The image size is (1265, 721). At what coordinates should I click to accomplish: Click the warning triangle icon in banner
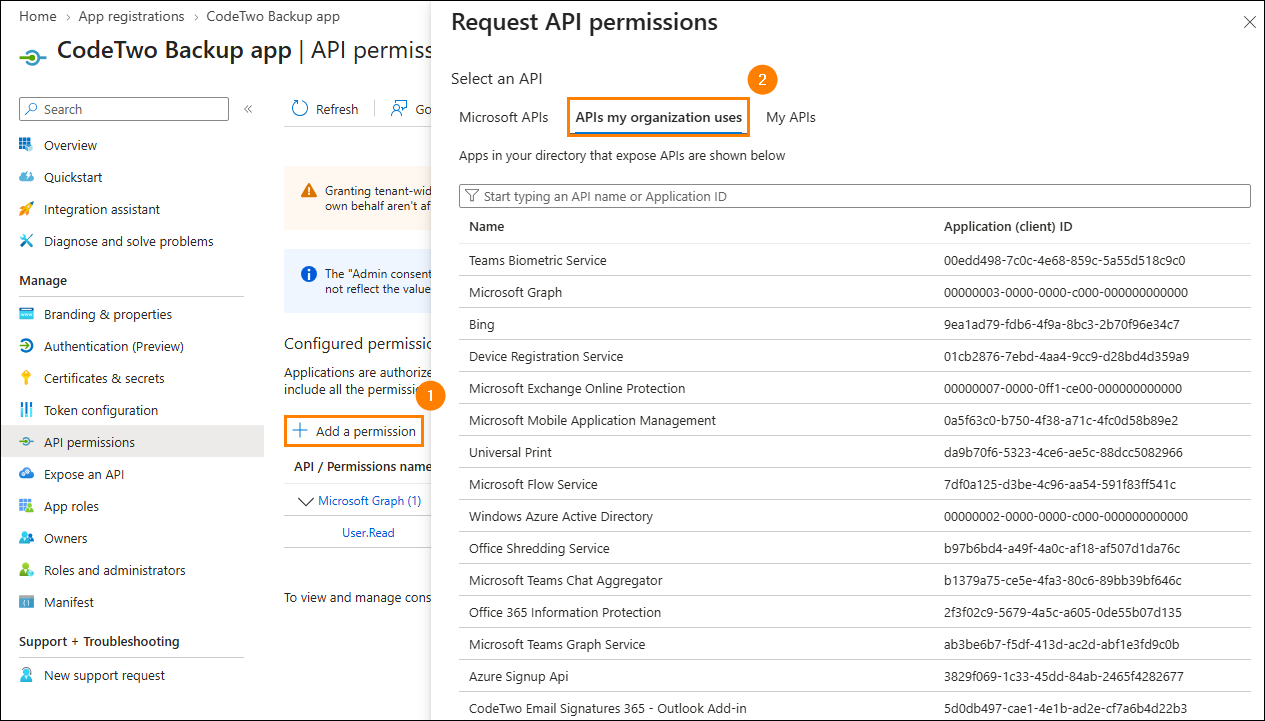[309, 190]
